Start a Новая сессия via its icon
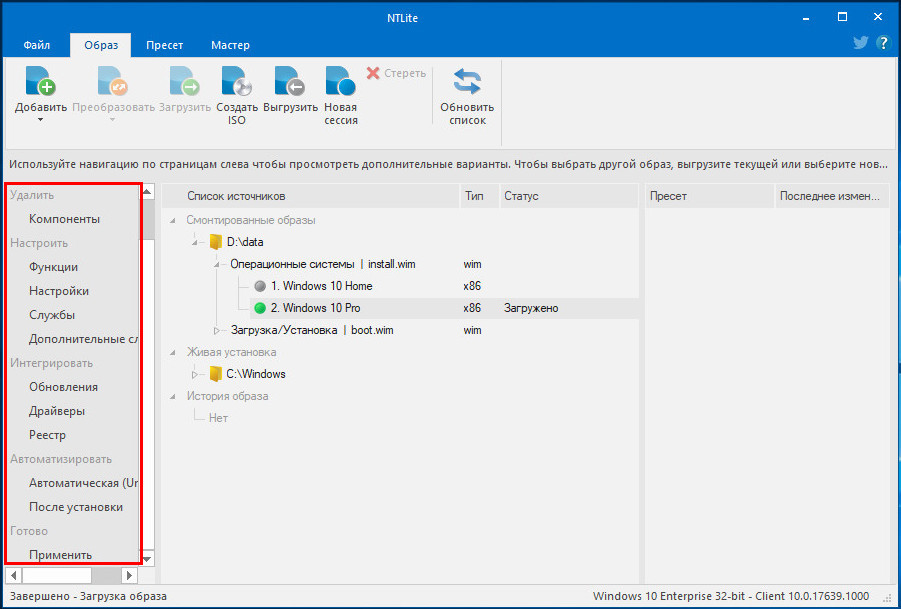This screenshot has height=609, width=901. [x=341, y=81]
